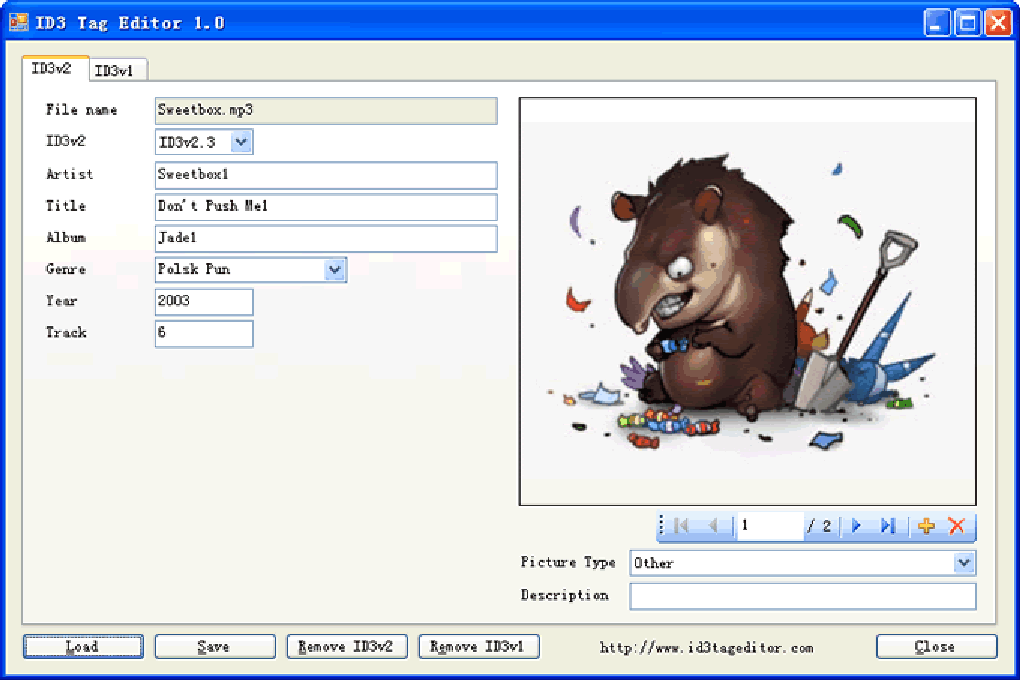Click the Close button
1020x680 pixels.
(936, 647)
